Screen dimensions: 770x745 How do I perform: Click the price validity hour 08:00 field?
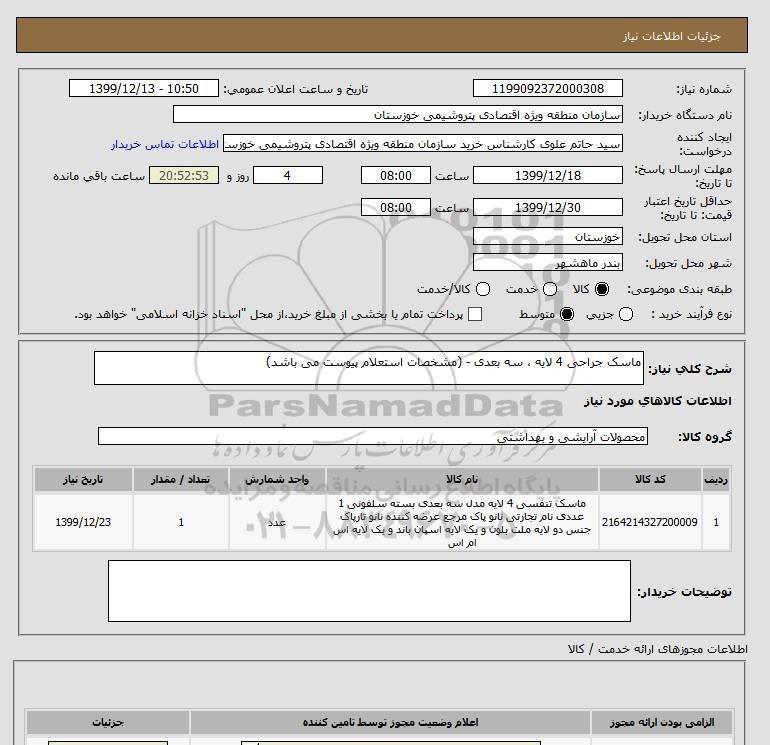(x=396, y=207)
